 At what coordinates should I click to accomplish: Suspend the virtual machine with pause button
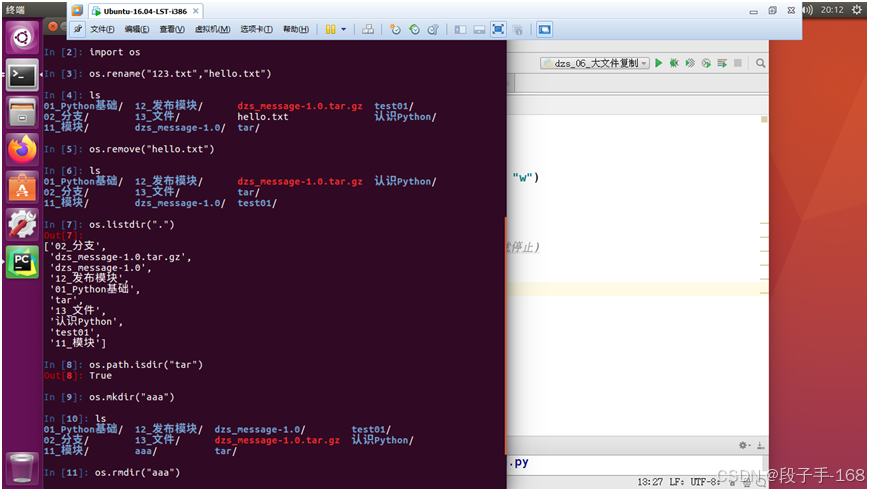point(330,29)
